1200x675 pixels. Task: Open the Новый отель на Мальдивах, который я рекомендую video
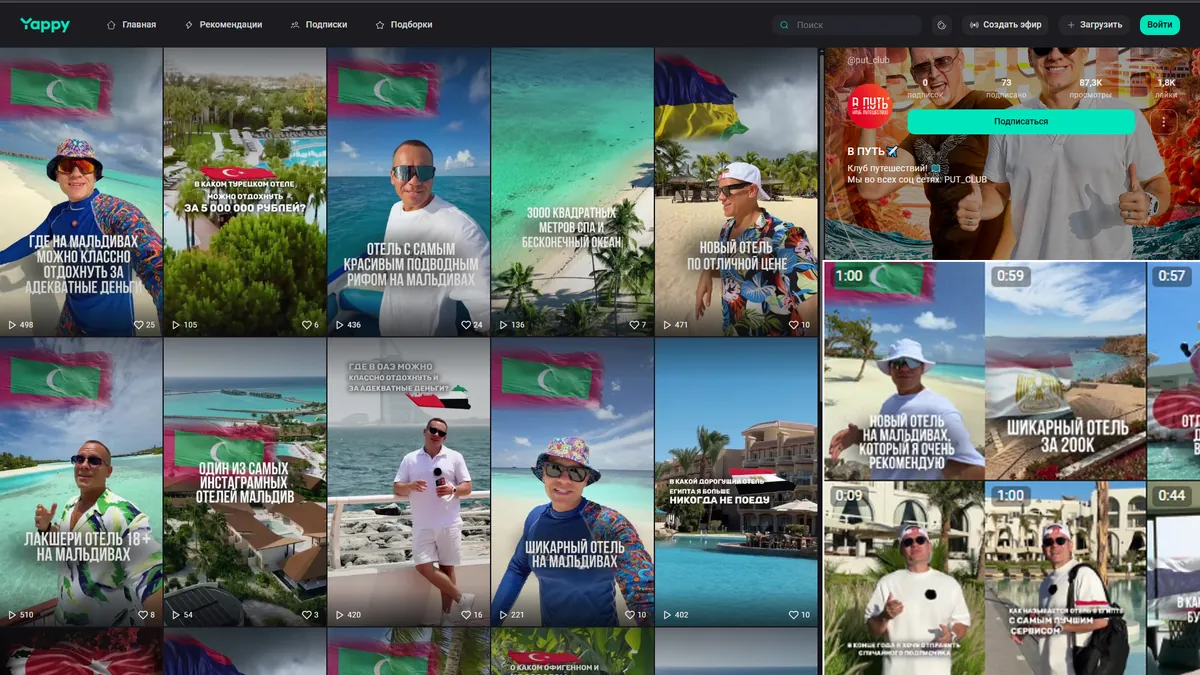[904, 371]
